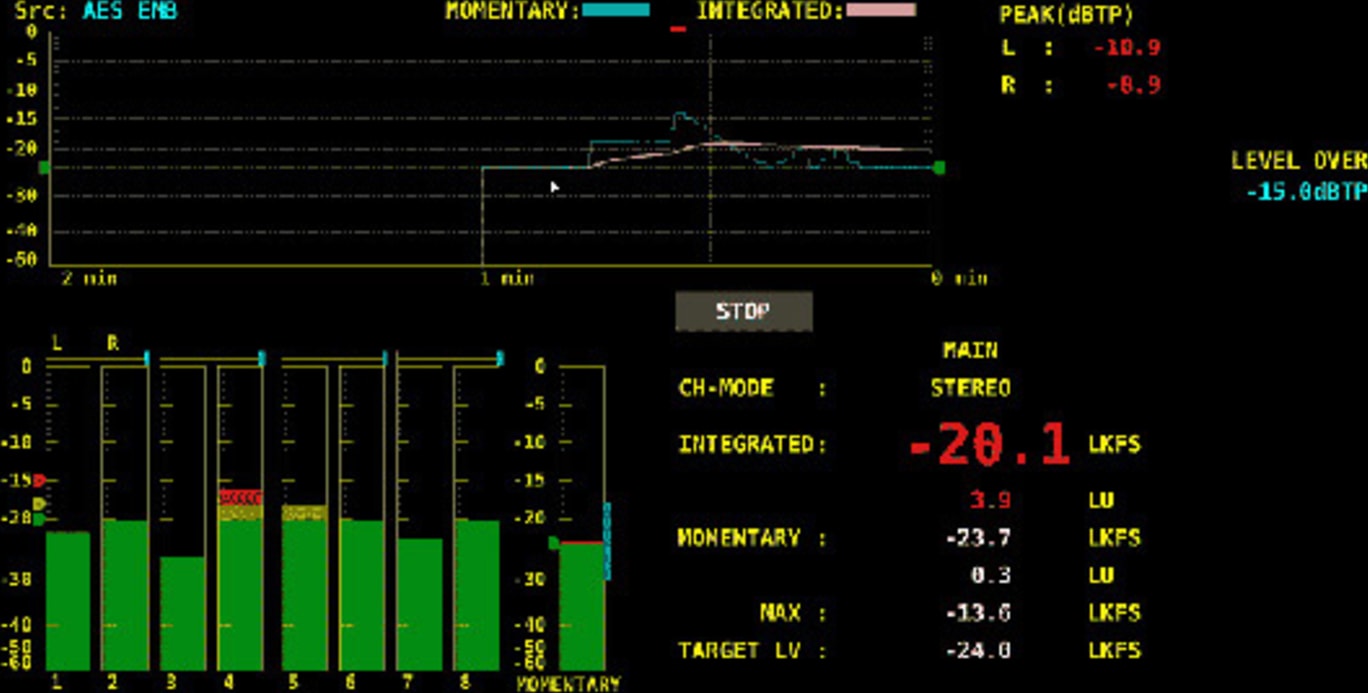Click the large red -20.1 integrated value
The width and height of the screenshot is (1368, 693).
pos(990,444)
